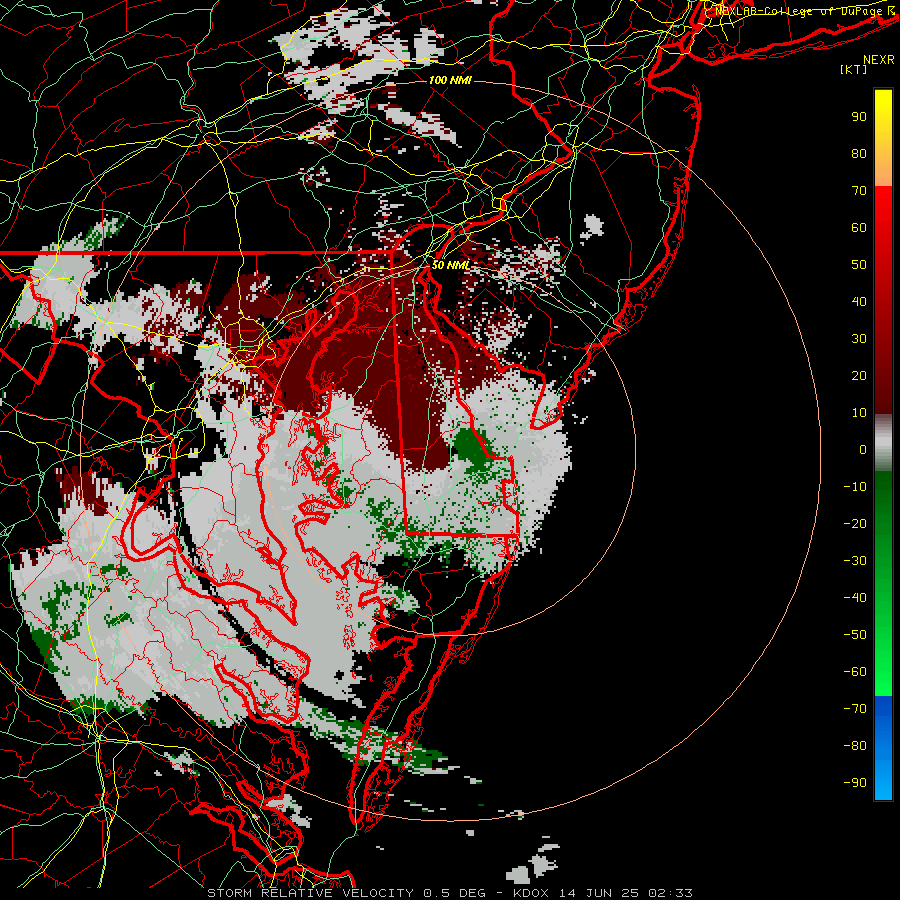The width and height of the screenshot is (900, 900).
Task: Click the velocity scale label "70"
Action: [859, 191]
